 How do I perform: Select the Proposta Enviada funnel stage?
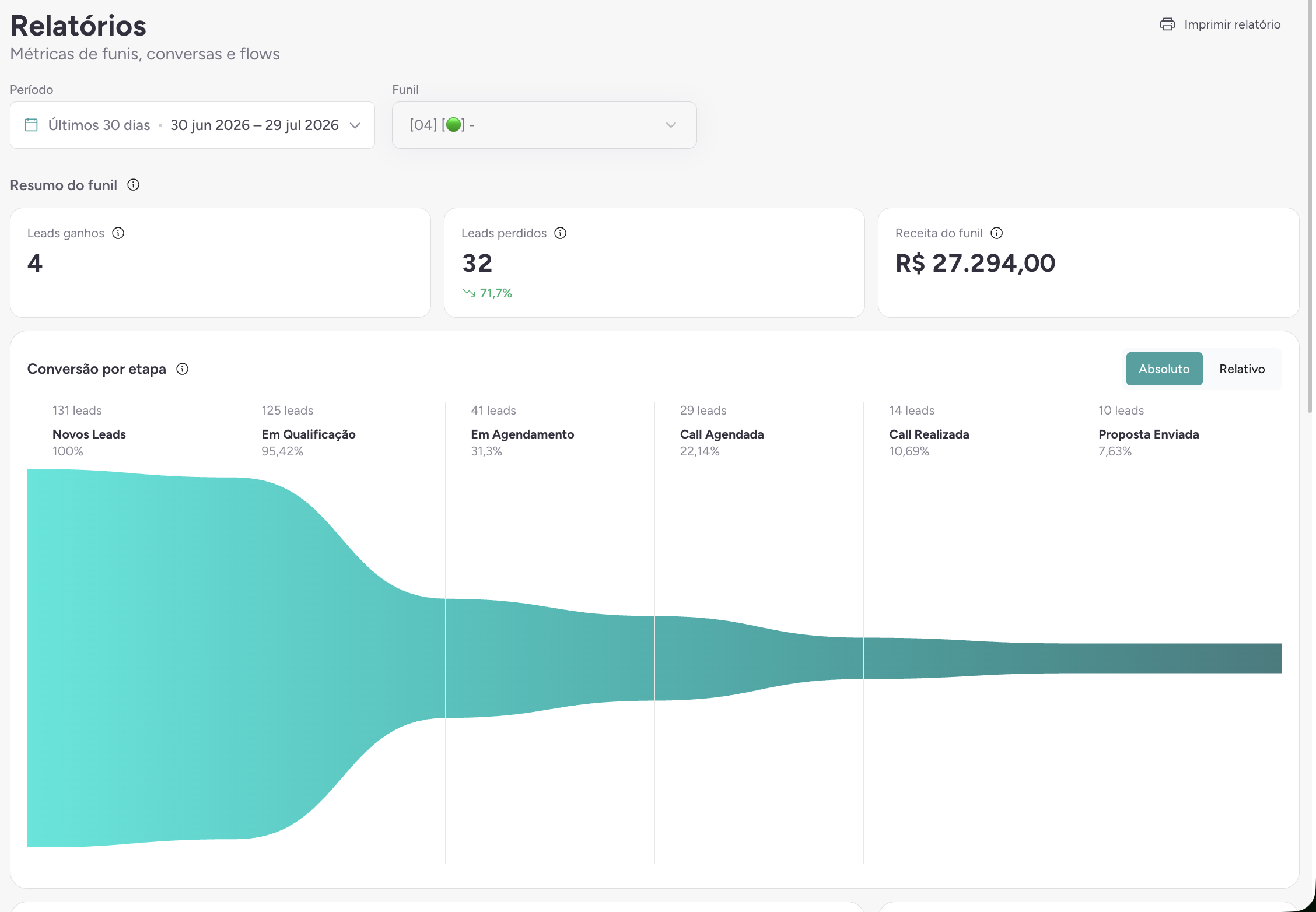coord(1149,434)
